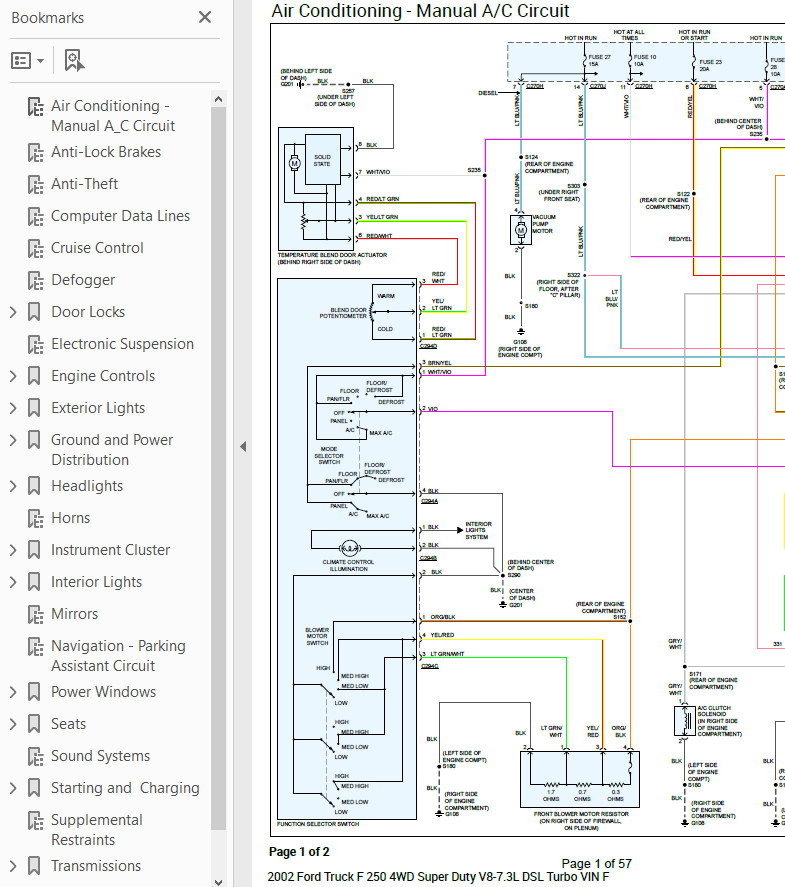Click the Cruise Control bookmark icon
785x887 pixels.
click(35, 248)
